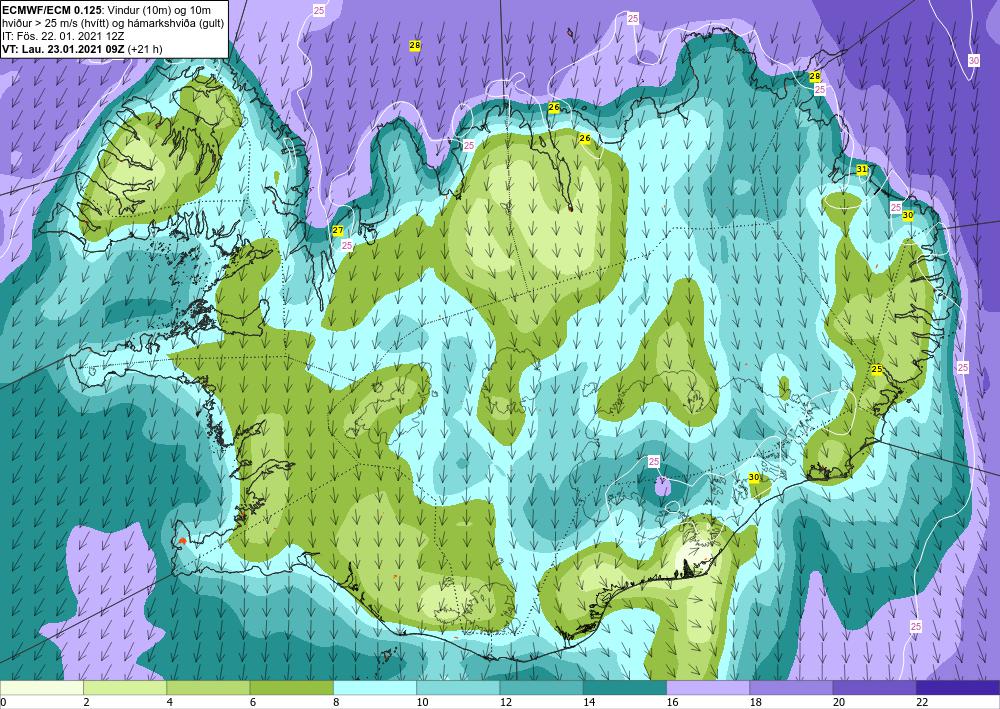The image size is (1000, 709).
Task: Click the yellow 31 gust label
Action: pyautogui.click(x=862, y=169)
